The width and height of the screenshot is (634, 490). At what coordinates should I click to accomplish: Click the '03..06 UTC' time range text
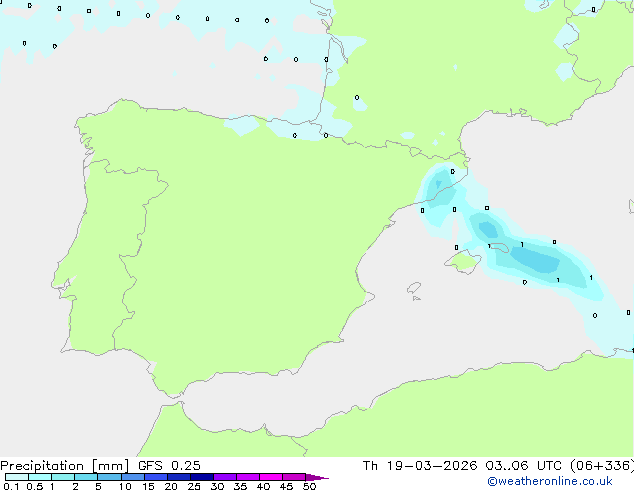[524, 466]
